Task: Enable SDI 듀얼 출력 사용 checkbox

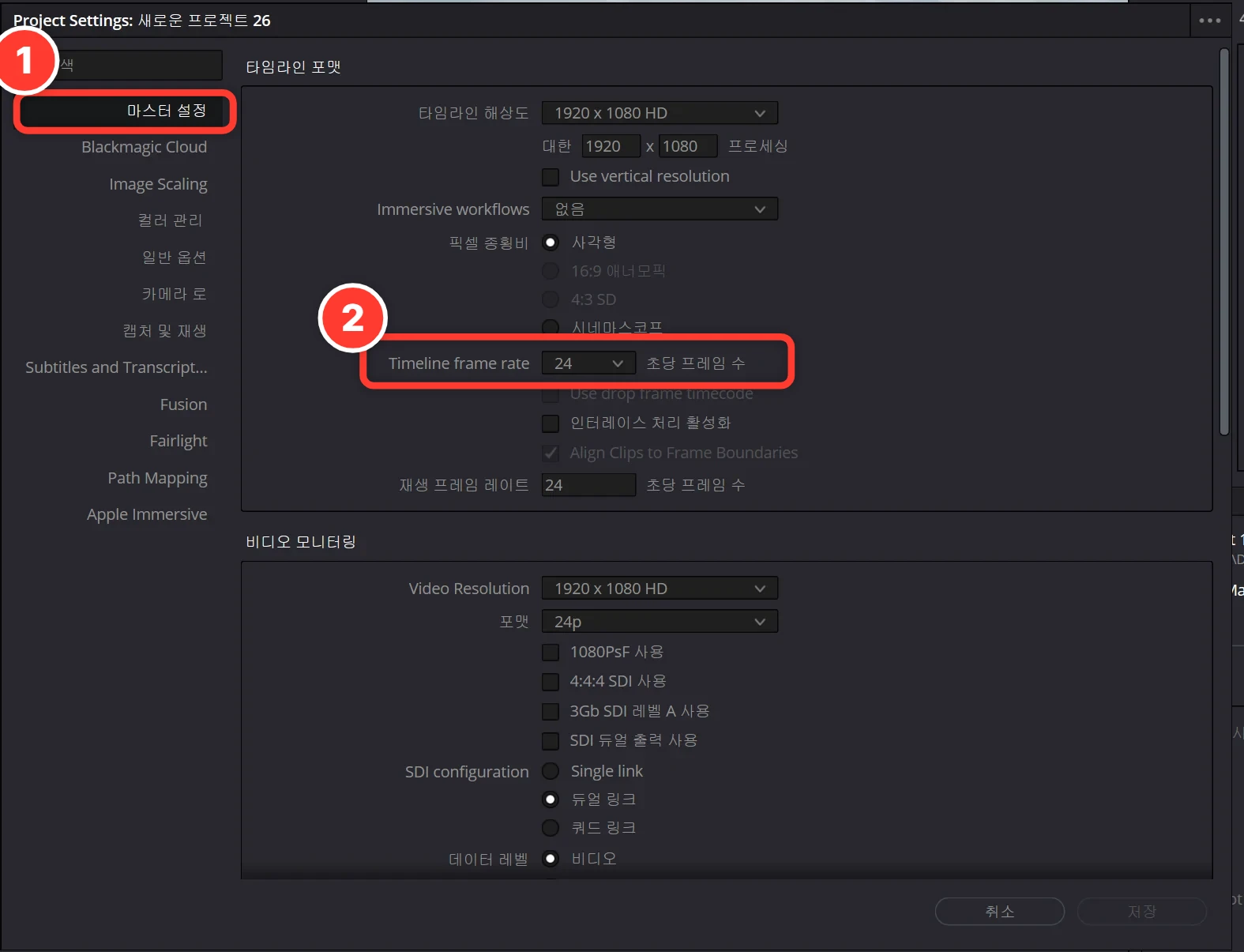Action: [551, 741]
